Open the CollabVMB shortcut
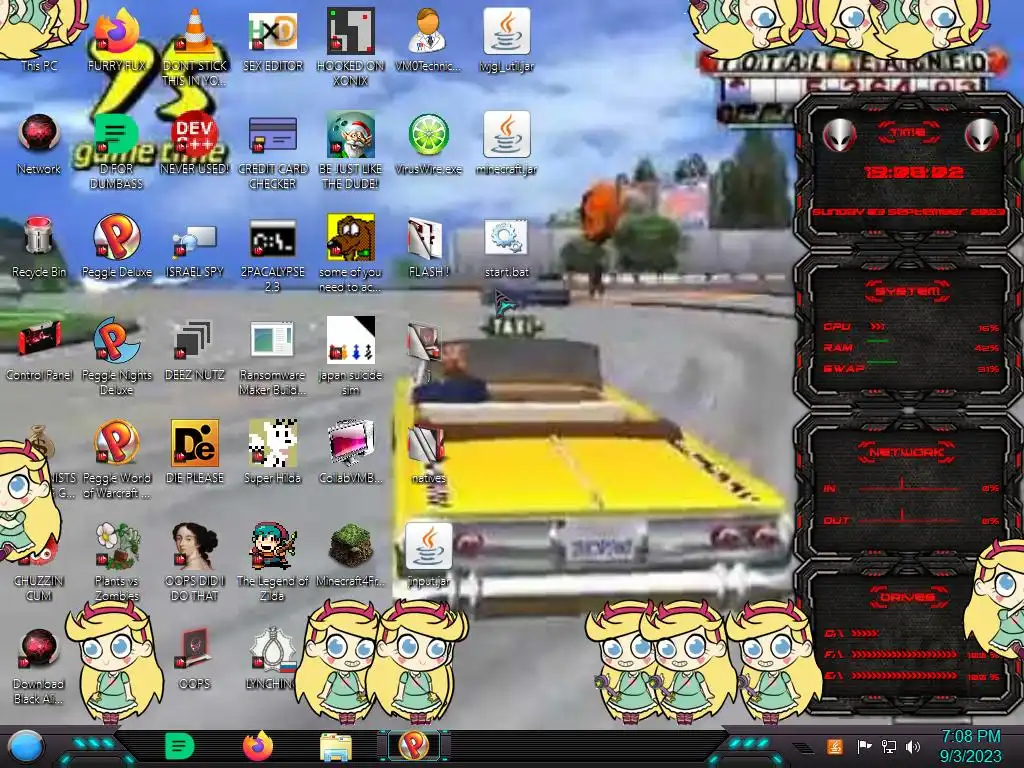 click(350, 452)
